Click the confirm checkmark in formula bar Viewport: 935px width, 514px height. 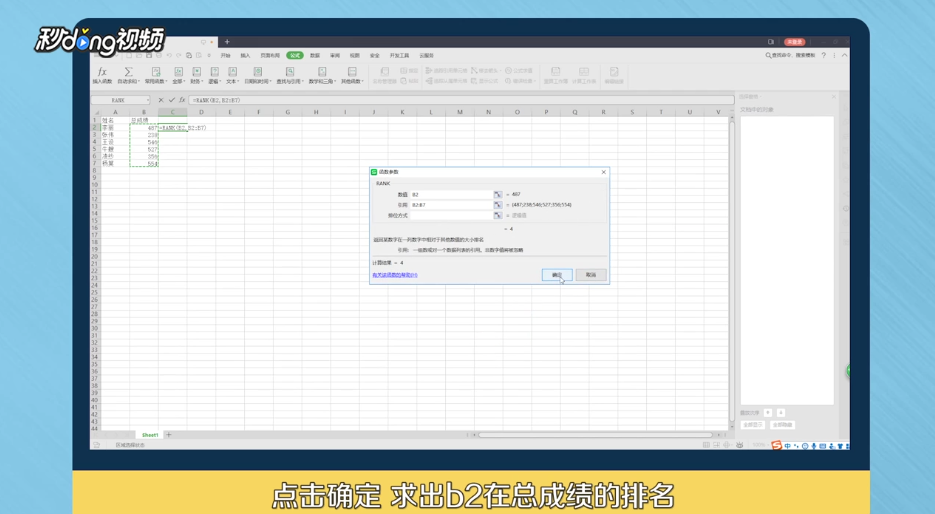tap(172, 100)
